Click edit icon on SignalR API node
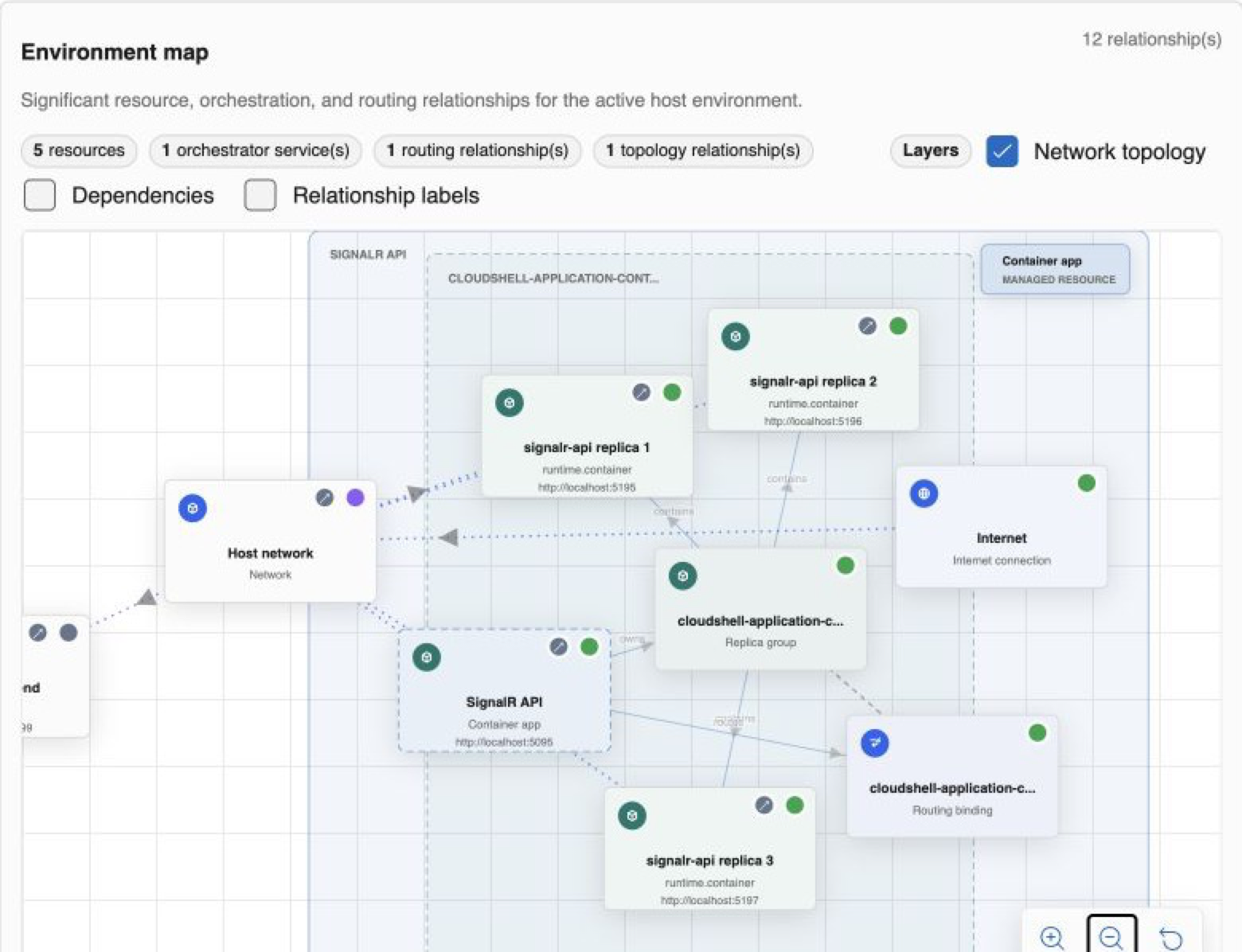 pos(559,646)
